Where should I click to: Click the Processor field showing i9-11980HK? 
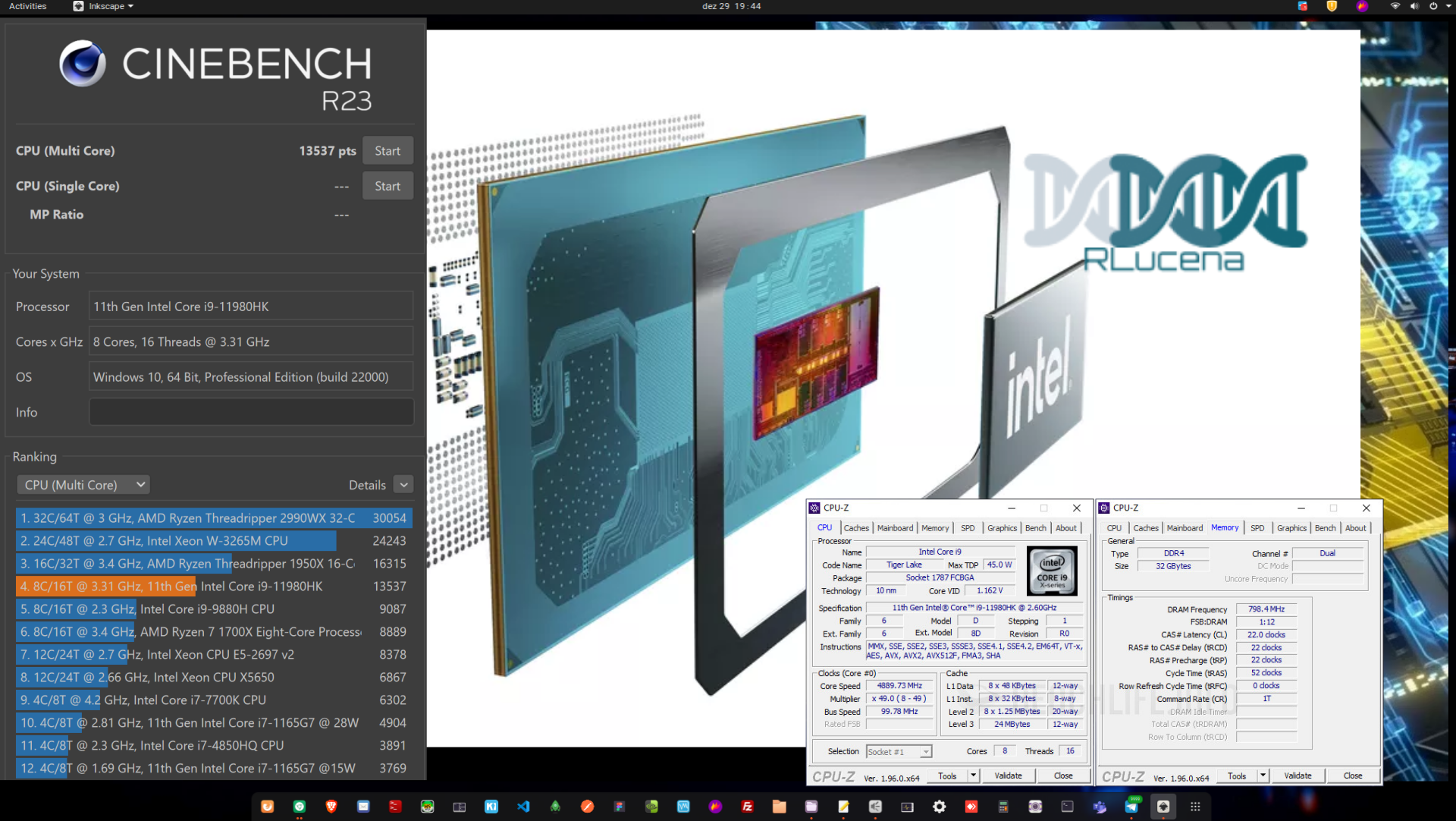pyautogui.click(x=251, y=307)
